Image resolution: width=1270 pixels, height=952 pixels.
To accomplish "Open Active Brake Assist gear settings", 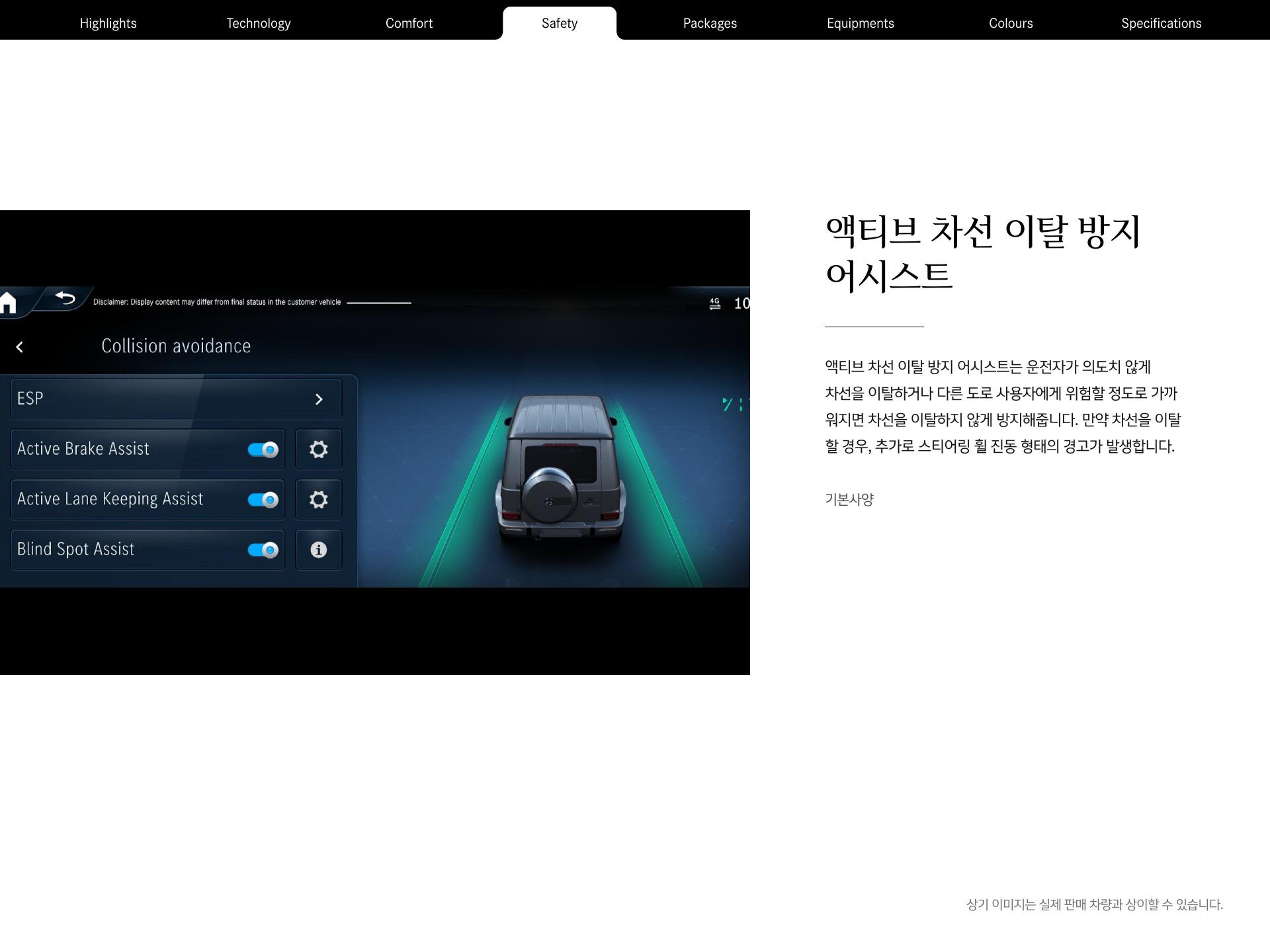I will tap(319, 450).
